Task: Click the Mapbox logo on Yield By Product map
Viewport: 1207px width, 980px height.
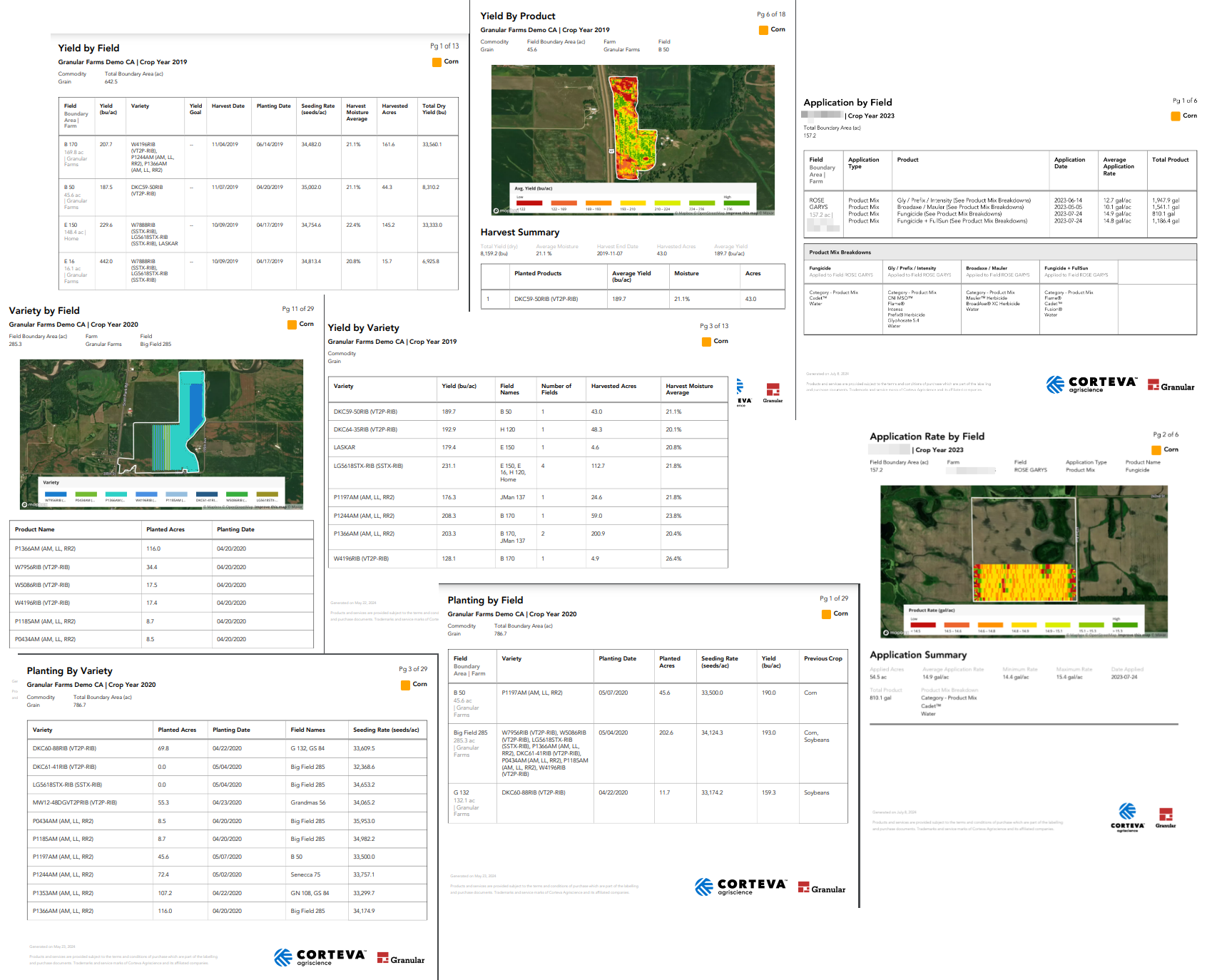Action: [505, 211]
